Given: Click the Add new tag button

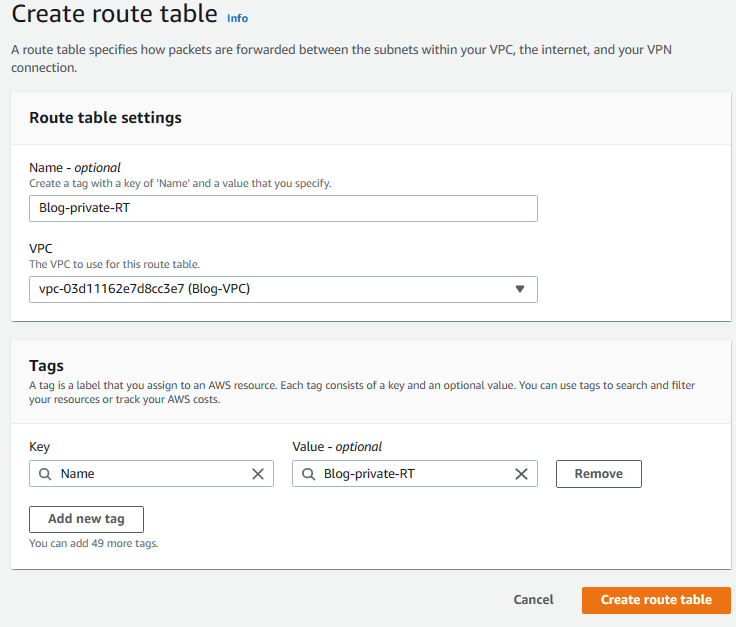Looking at the screenshot, I should (x=86, y=519).
